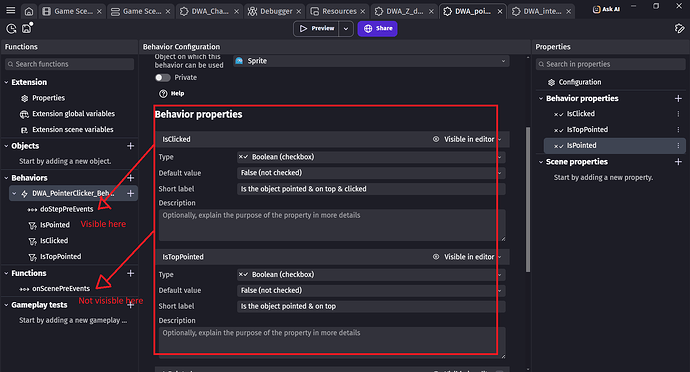The image size is (690, 372).
Task: Open the edit toolbar pencil icon
Action: point(679,29)
